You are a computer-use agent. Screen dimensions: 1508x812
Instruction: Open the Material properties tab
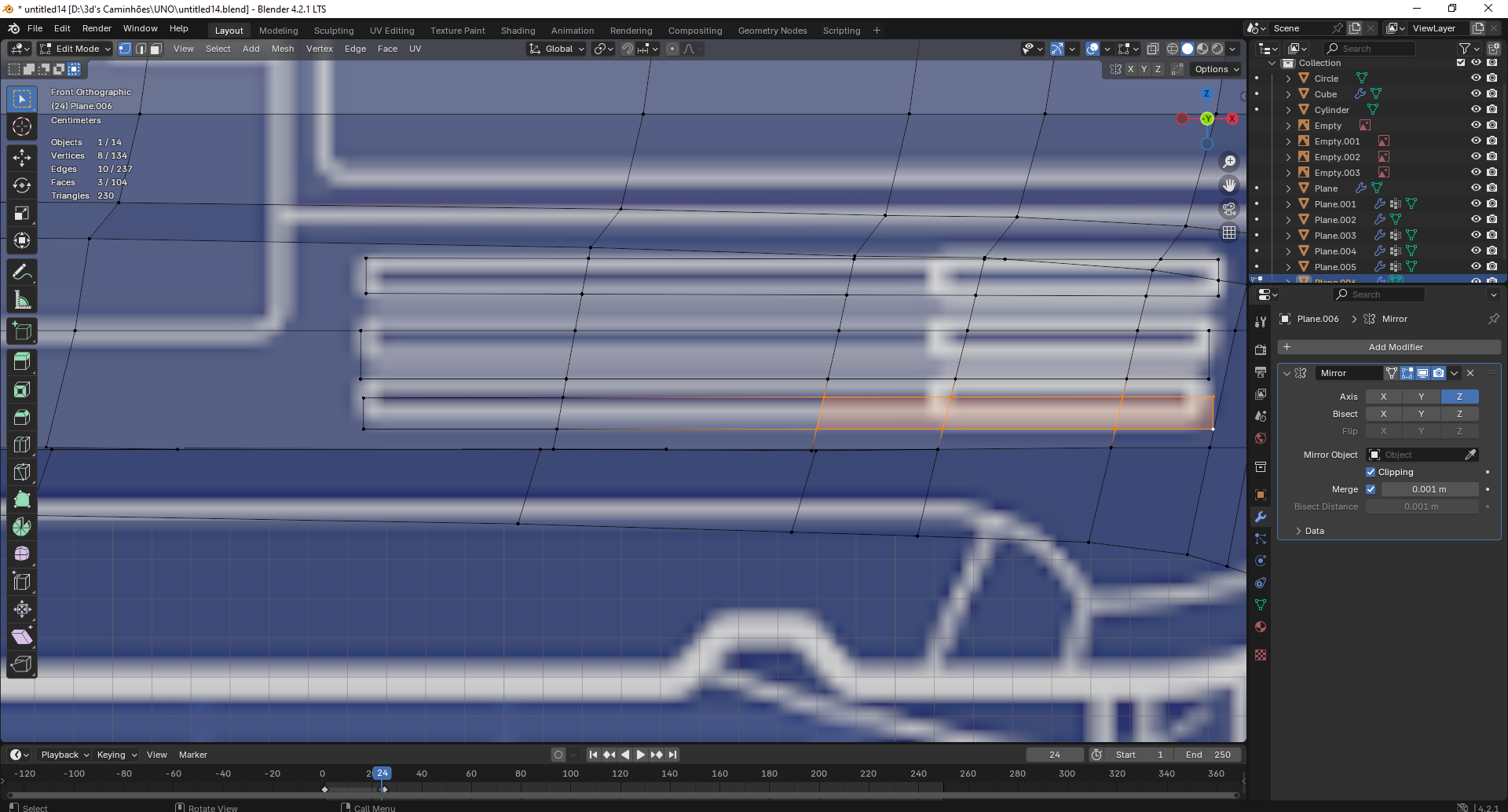pos(1261,627)
